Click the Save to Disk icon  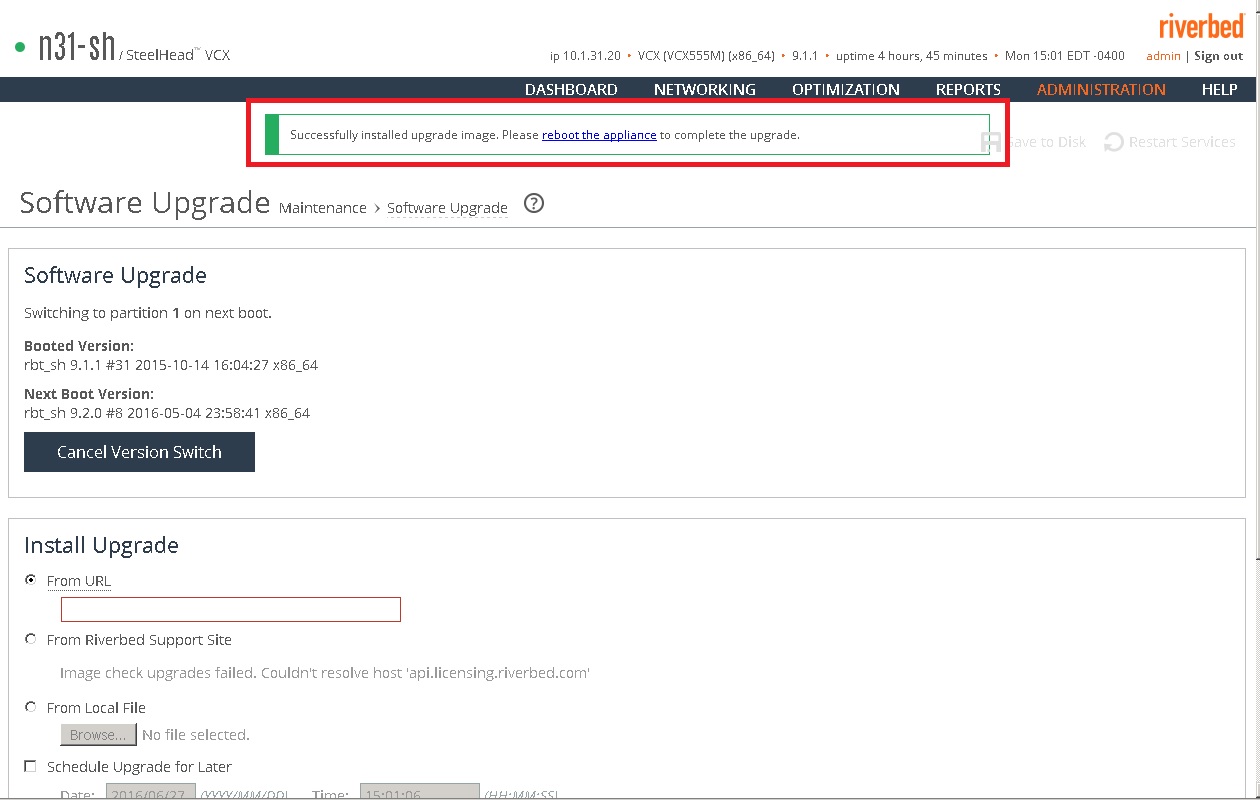pyautogui.click(x=991, y=142)
